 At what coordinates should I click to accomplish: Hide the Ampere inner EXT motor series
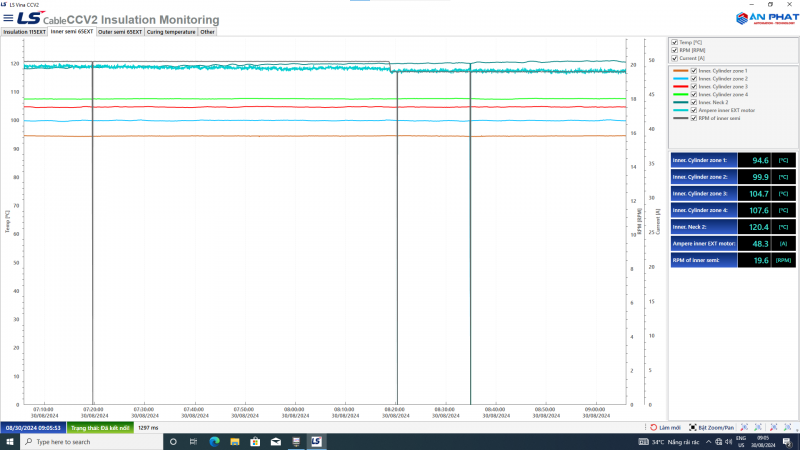(694, 110)
